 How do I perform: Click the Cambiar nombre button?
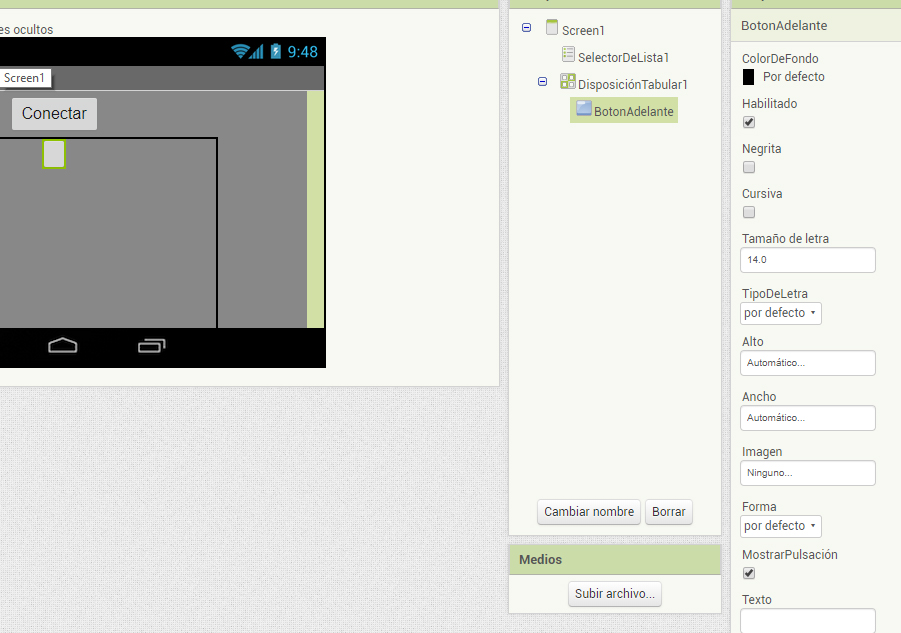coord(588,512)
